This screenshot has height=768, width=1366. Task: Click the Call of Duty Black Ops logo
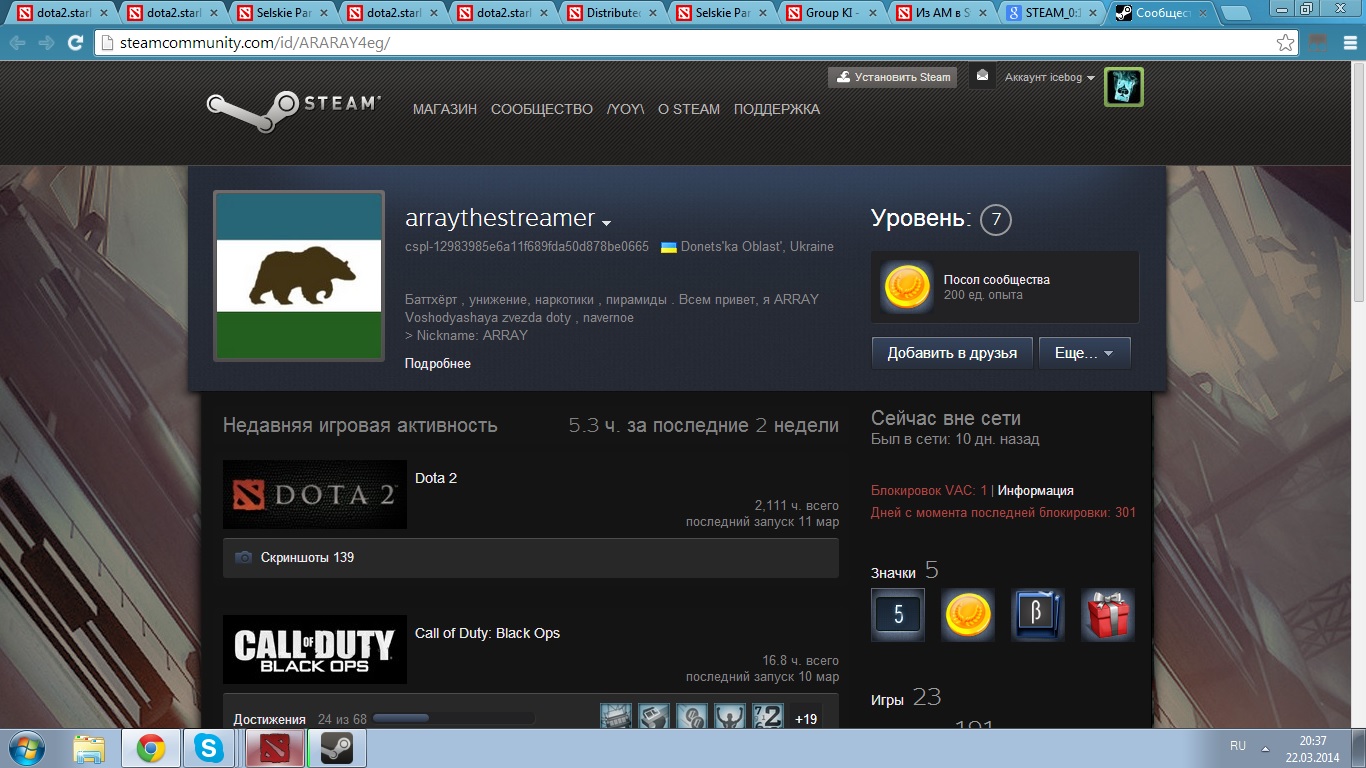315,649
